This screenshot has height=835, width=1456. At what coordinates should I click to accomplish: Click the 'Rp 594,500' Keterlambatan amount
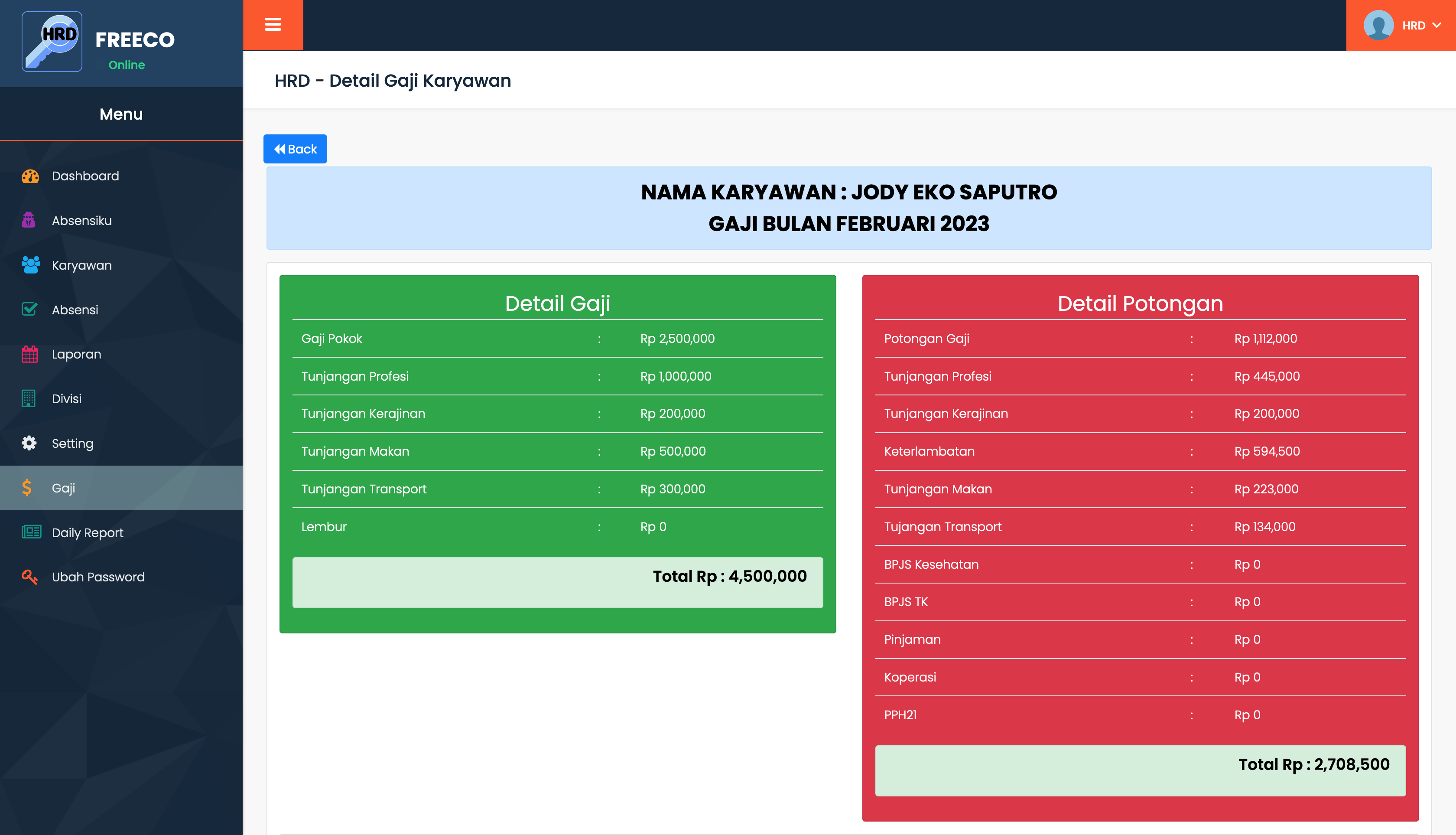pos(1267,451)
